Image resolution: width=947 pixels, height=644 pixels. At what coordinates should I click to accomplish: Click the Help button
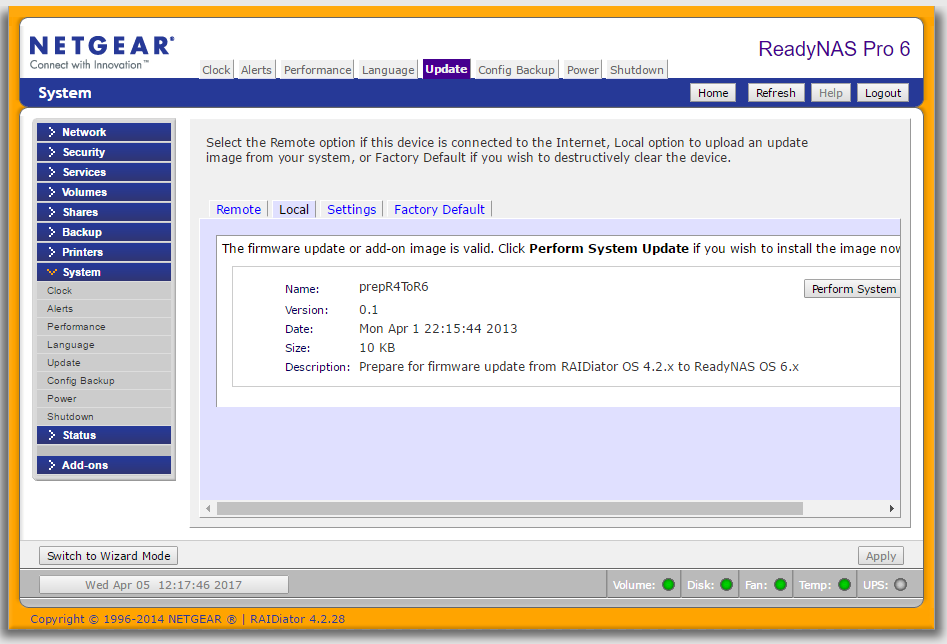click(830, 93)
